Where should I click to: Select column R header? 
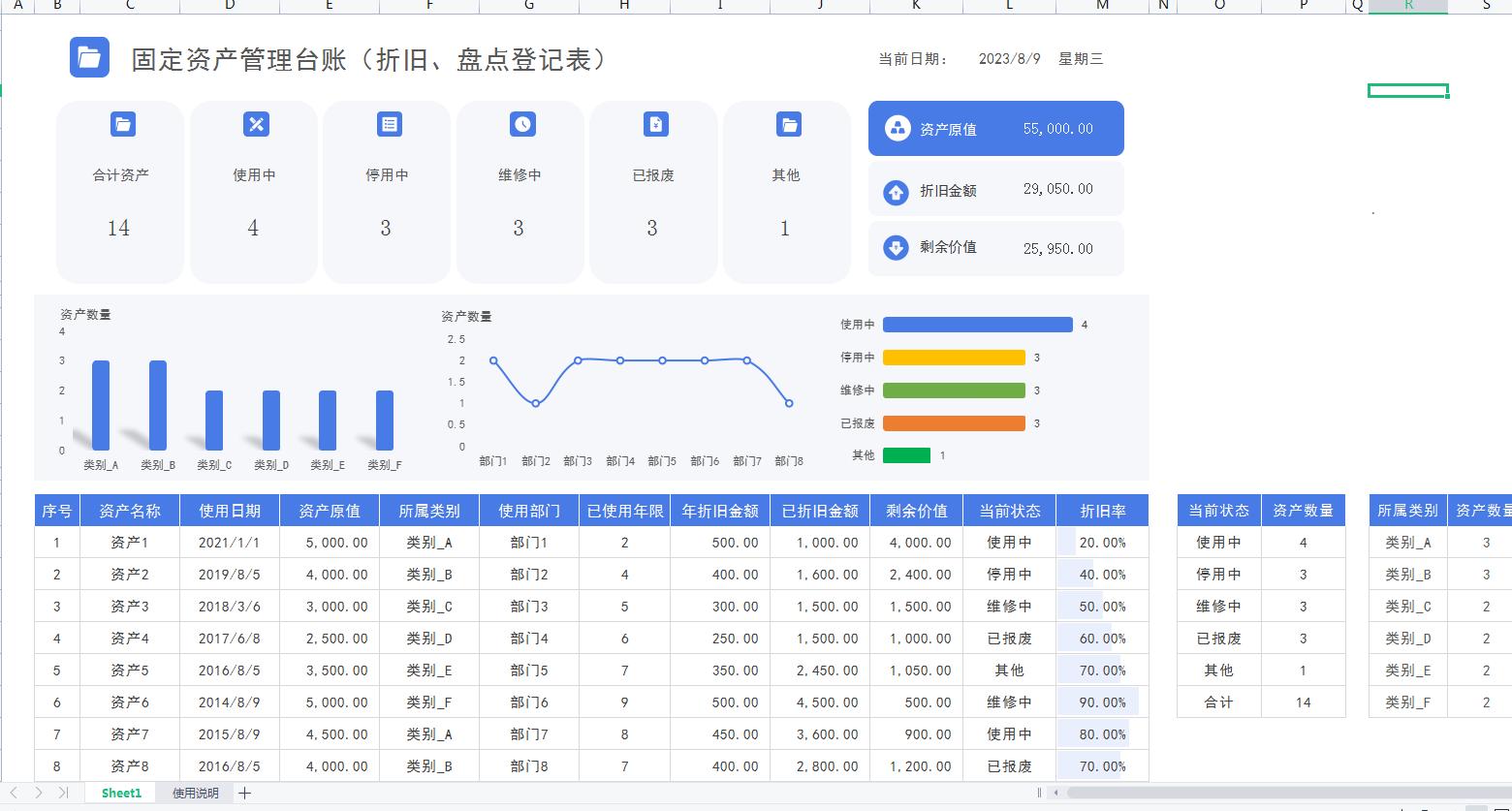(x=1408, y=6)
